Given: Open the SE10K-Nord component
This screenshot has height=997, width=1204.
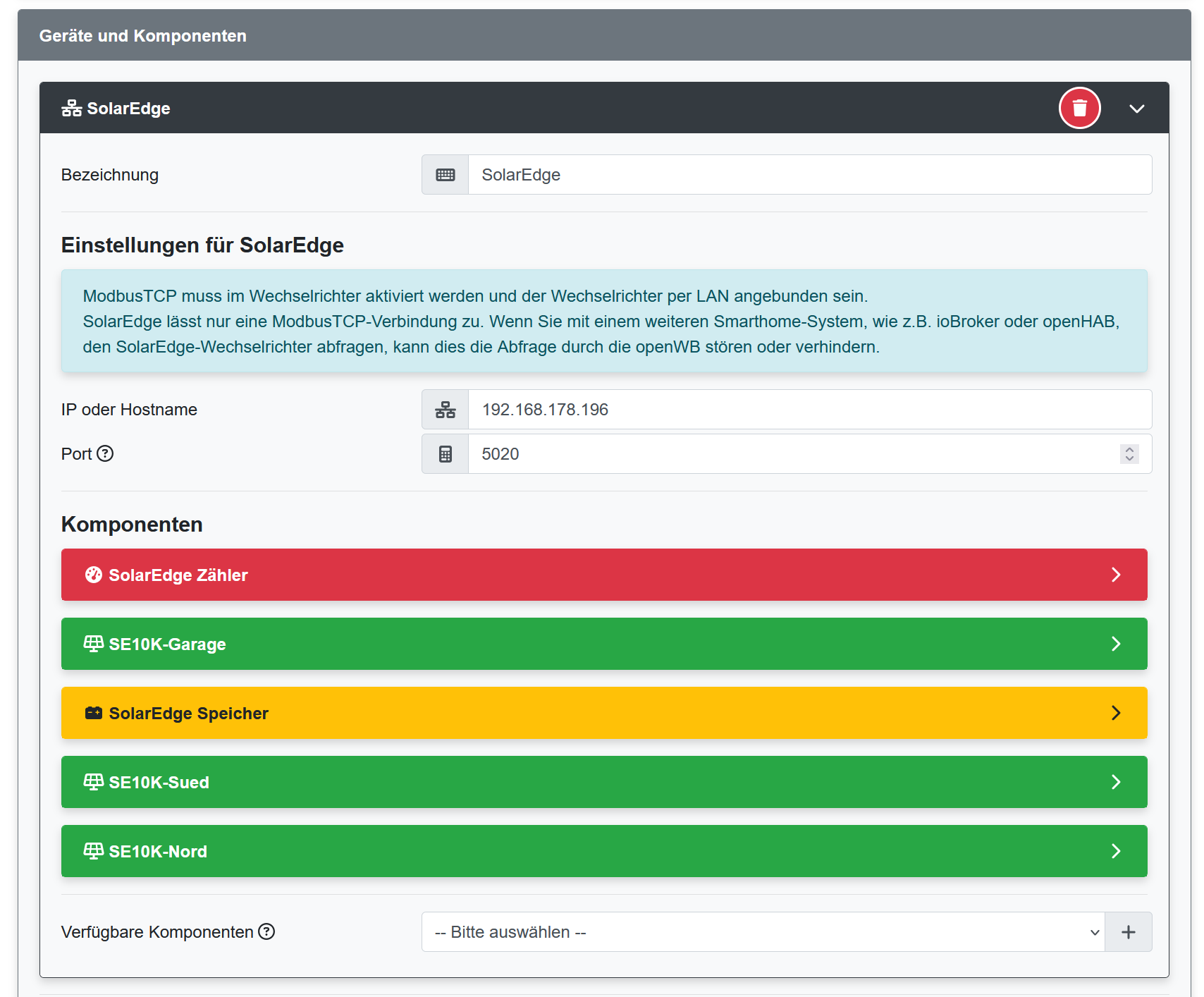Looking at the screenshot, I should (604, 851).
